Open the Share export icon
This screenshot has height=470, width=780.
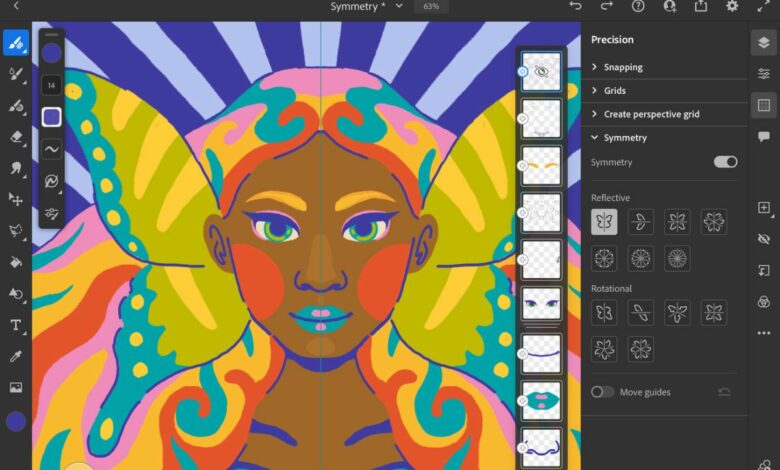tap(700, 6)
